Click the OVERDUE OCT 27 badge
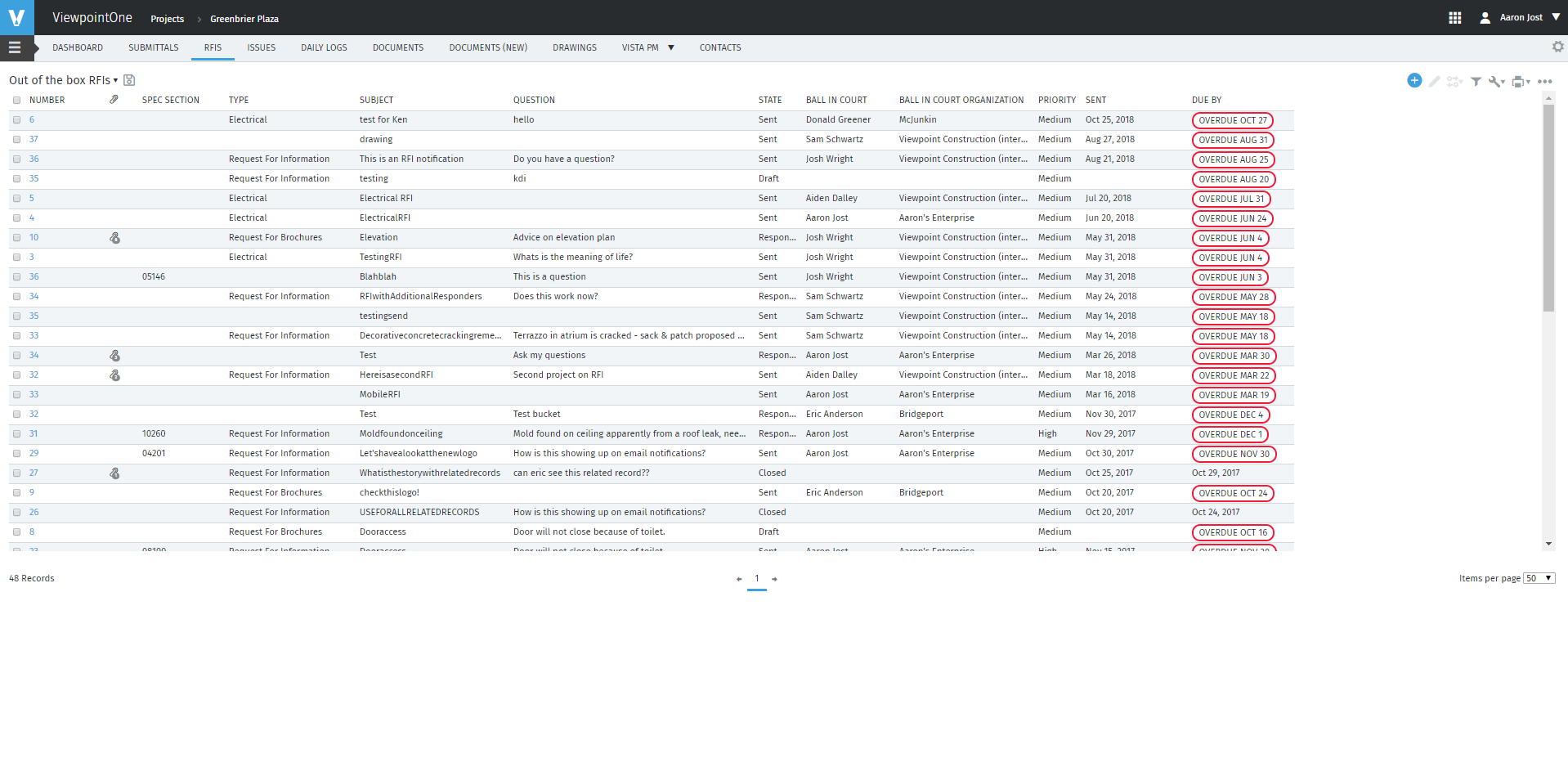The width and height of the screenshot is (1568, 767). point(1233,120)
